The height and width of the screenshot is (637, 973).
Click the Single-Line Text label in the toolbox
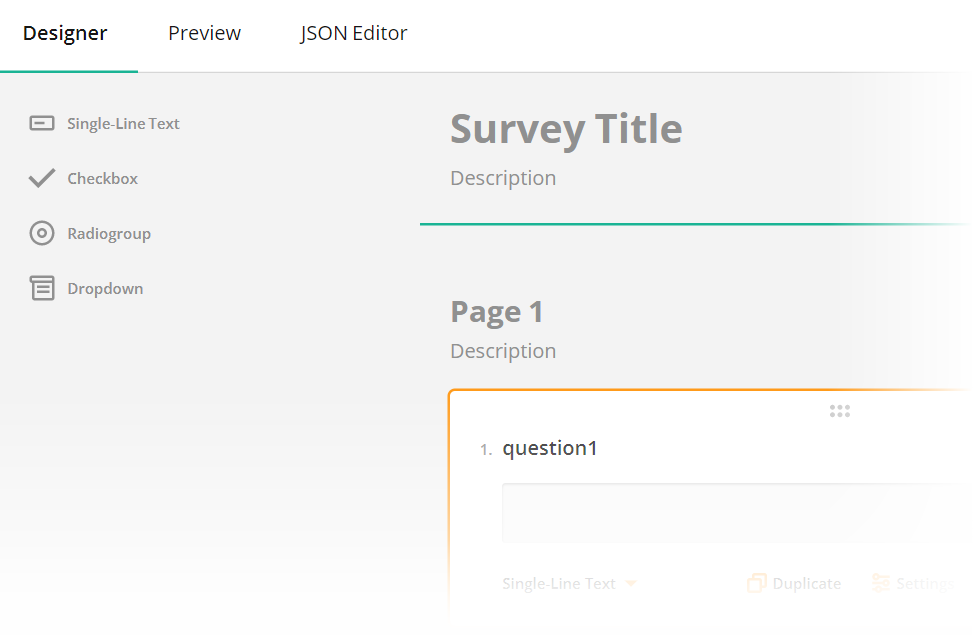click(122, 123)
